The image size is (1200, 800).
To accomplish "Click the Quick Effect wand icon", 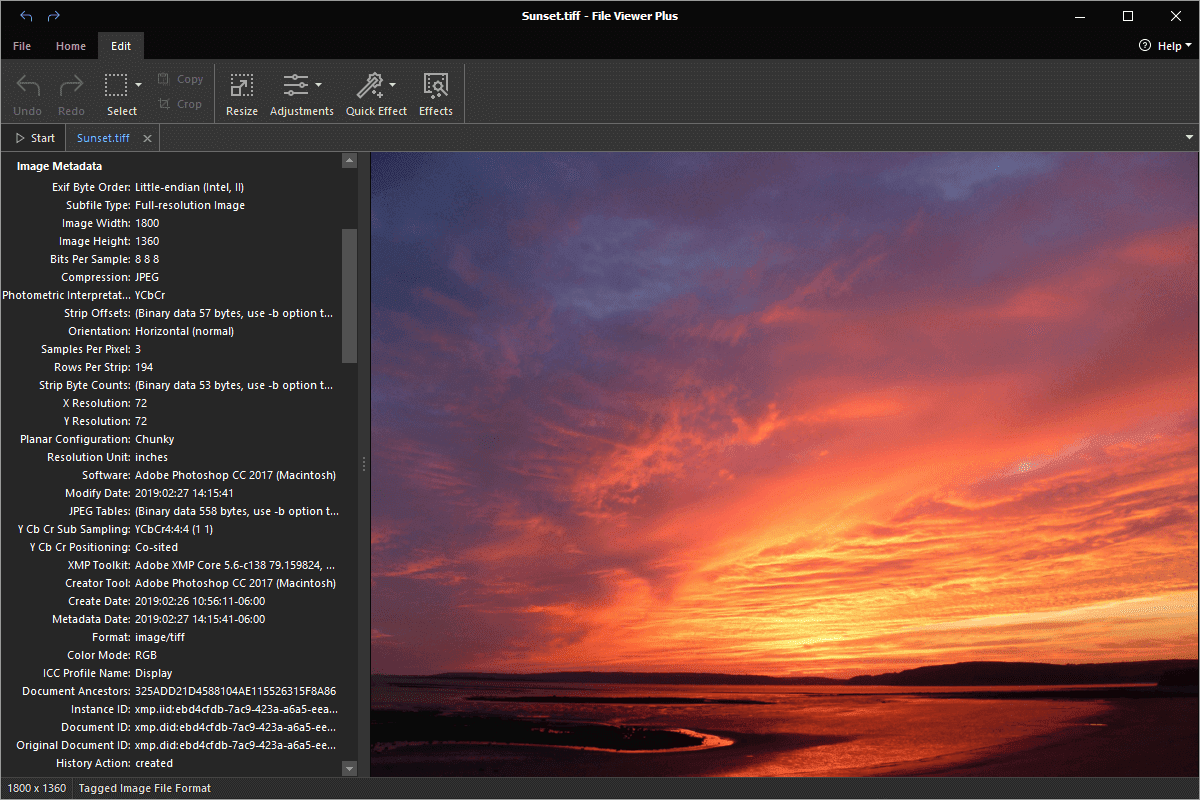I will point(370,85).
